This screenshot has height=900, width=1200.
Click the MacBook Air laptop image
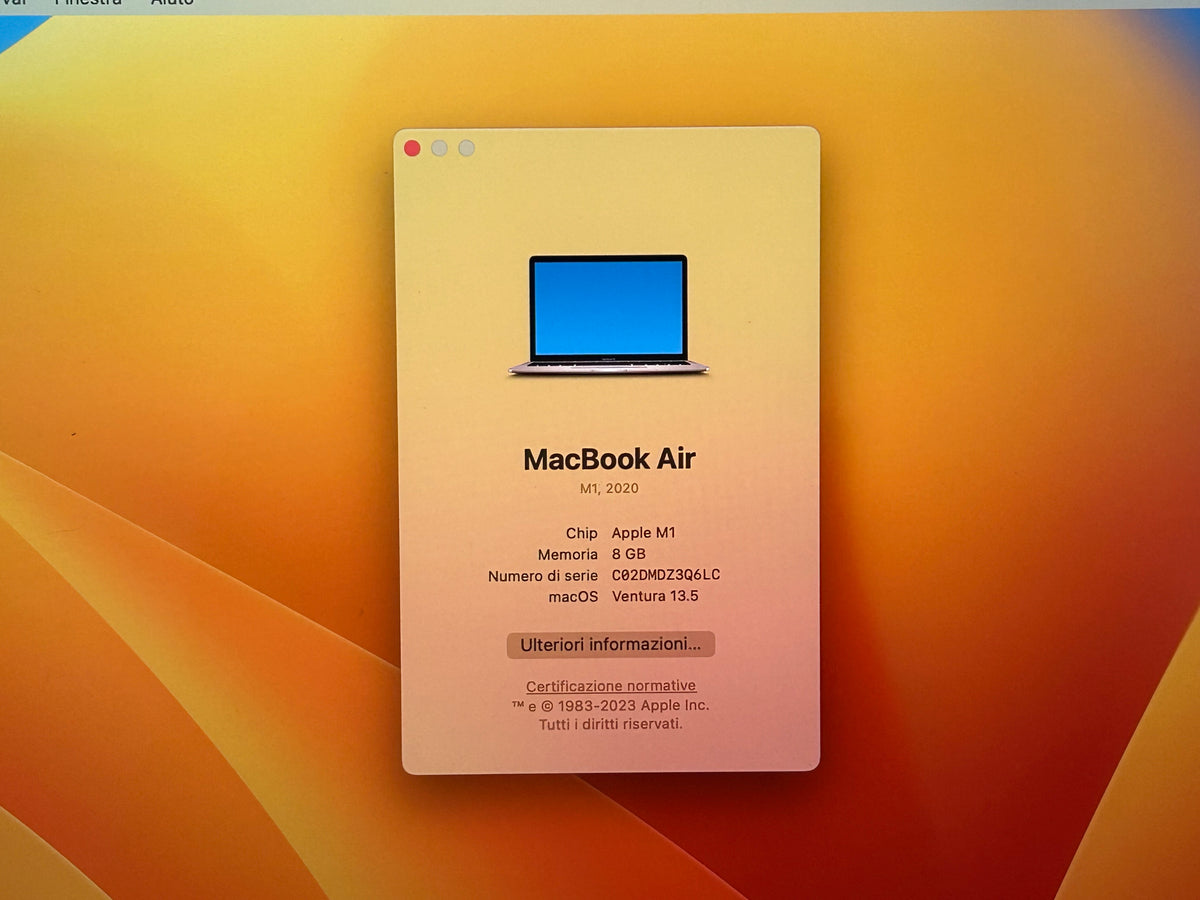608,315
